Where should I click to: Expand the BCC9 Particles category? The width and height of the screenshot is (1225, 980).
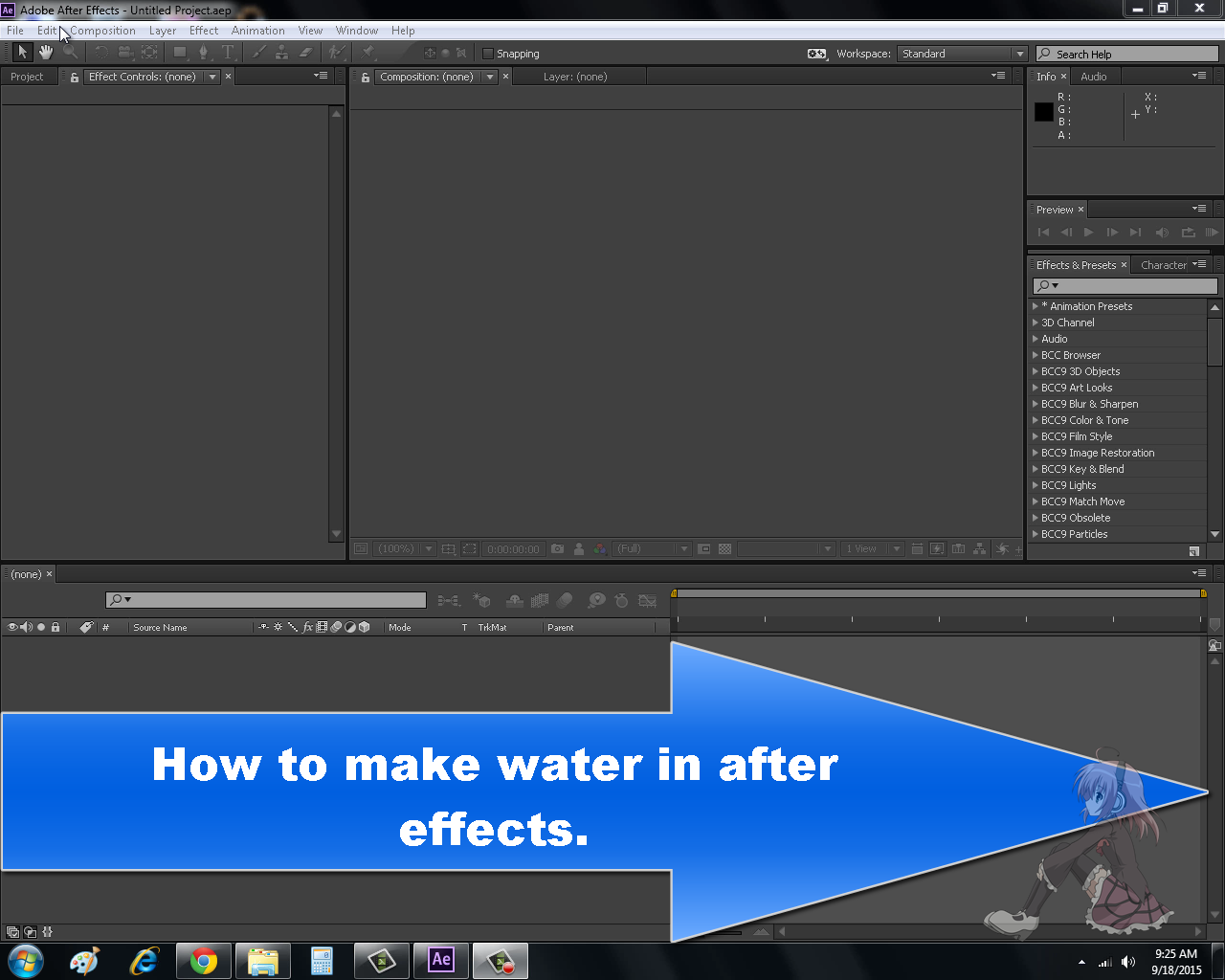[x=1035, y=534]
